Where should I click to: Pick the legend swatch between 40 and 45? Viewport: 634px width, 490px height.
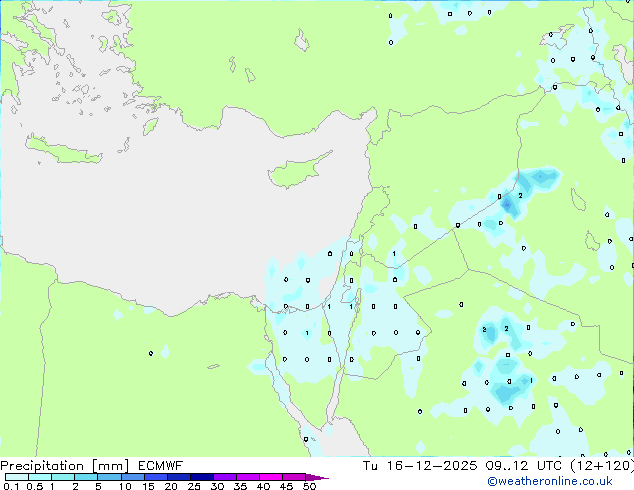tap(271, 477)
